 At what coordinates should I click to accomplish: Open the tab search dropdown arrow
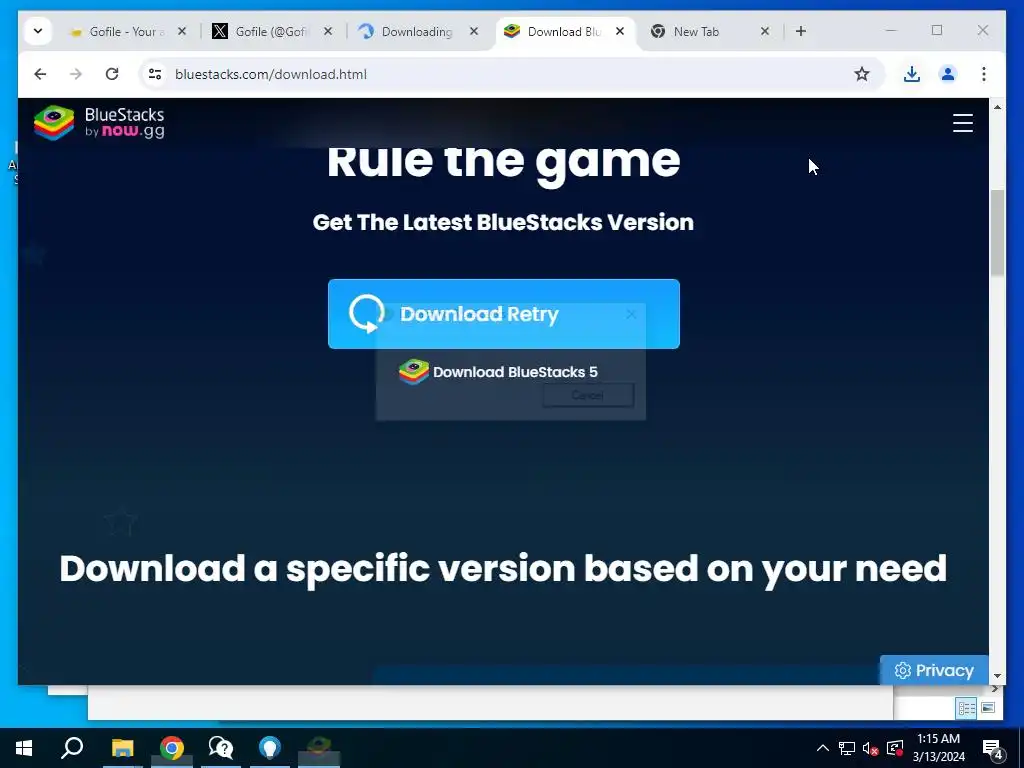coord(38,31)
